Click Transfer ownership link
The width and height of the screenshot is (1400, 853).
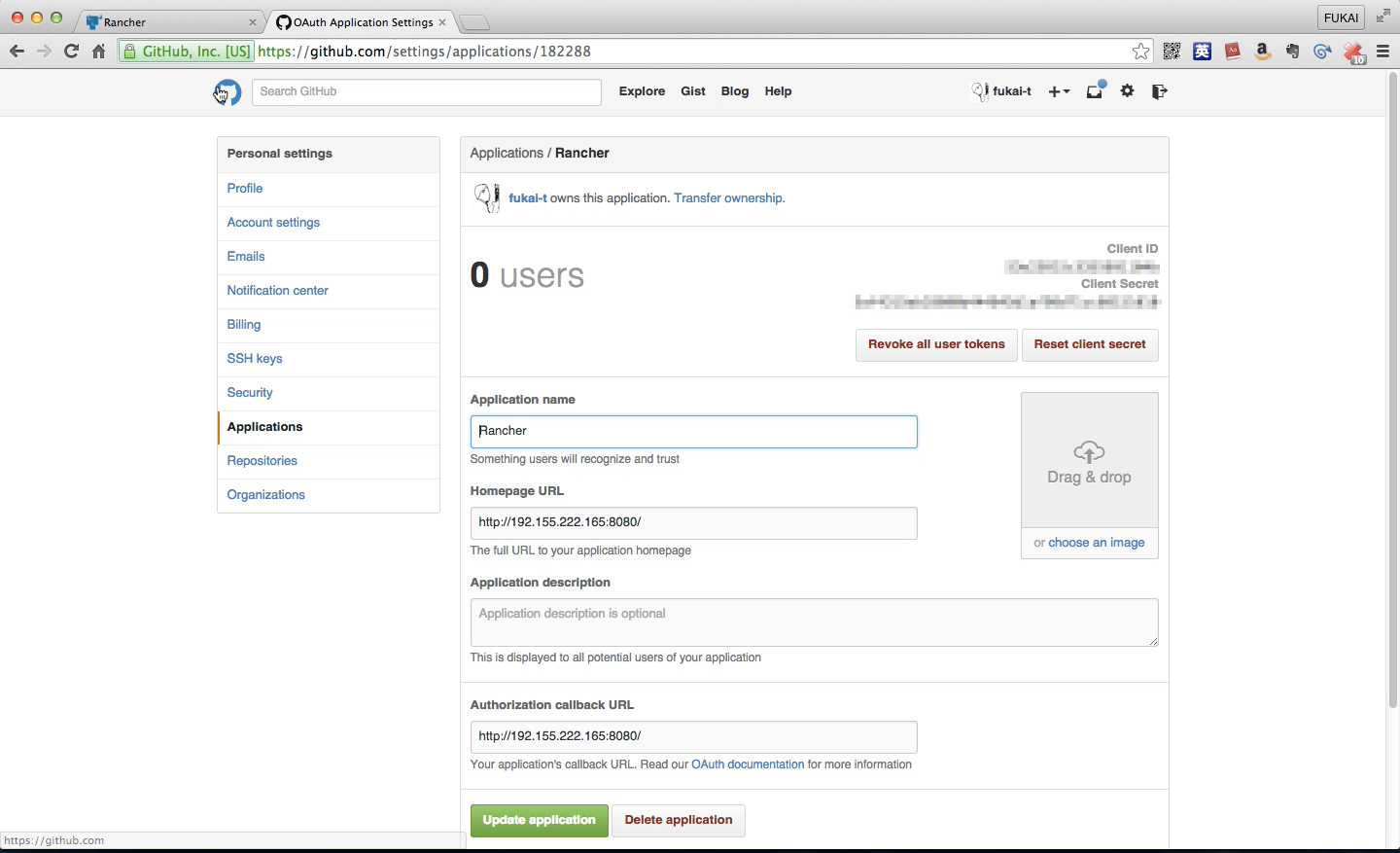tap(729, 198)
